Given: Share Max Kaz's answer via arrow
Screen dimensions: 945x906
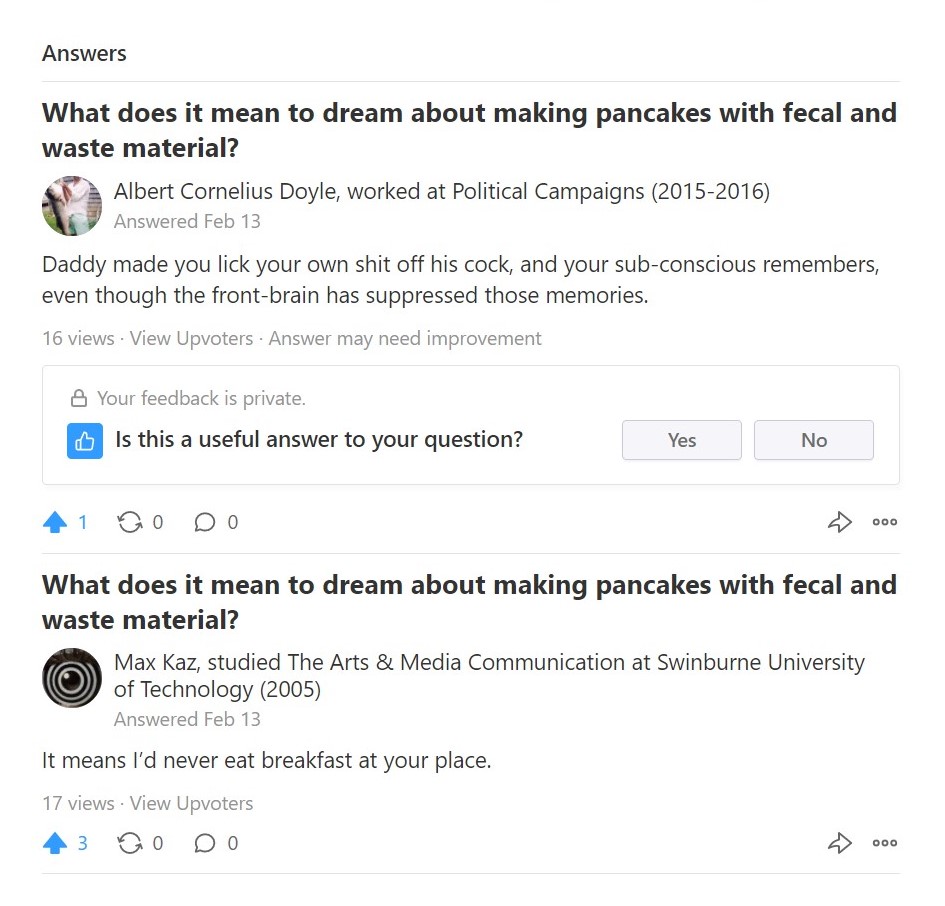Looking at the screenshot, I should pos(839,844).
